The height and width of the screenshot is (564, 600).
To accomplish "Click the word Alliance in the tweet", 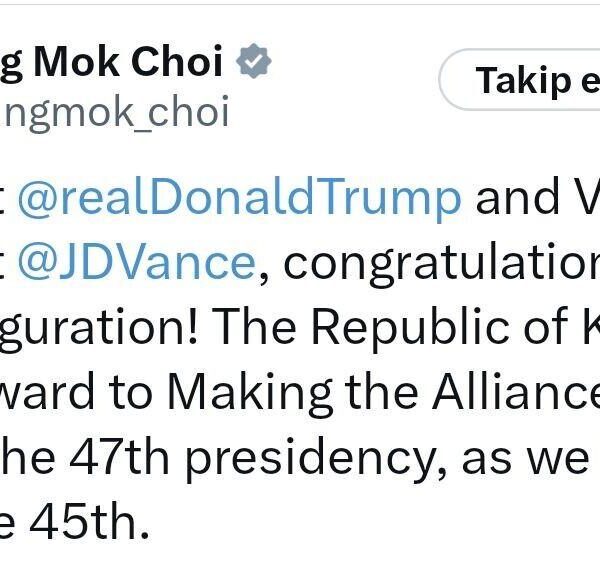I will 516,391.
